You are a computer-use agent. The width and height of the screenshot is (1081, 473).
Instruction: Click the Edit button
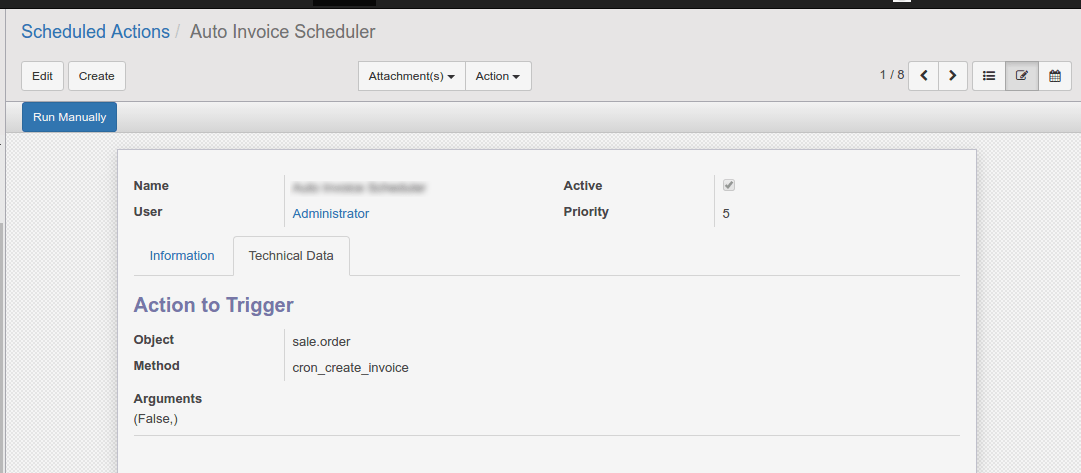point(42,76)
